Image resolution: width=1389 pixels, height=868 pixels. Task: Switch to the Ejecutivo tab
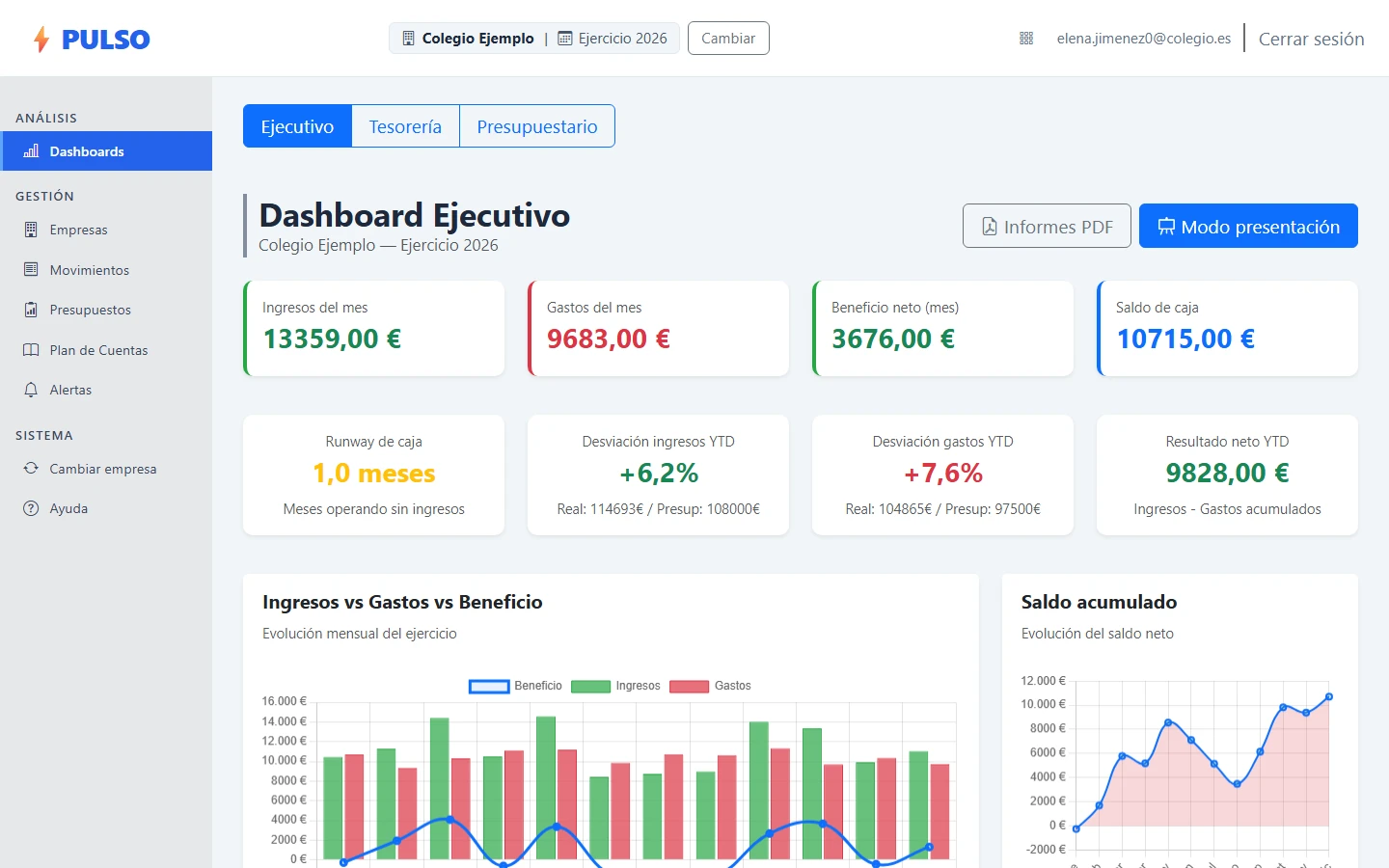[297, 126]
